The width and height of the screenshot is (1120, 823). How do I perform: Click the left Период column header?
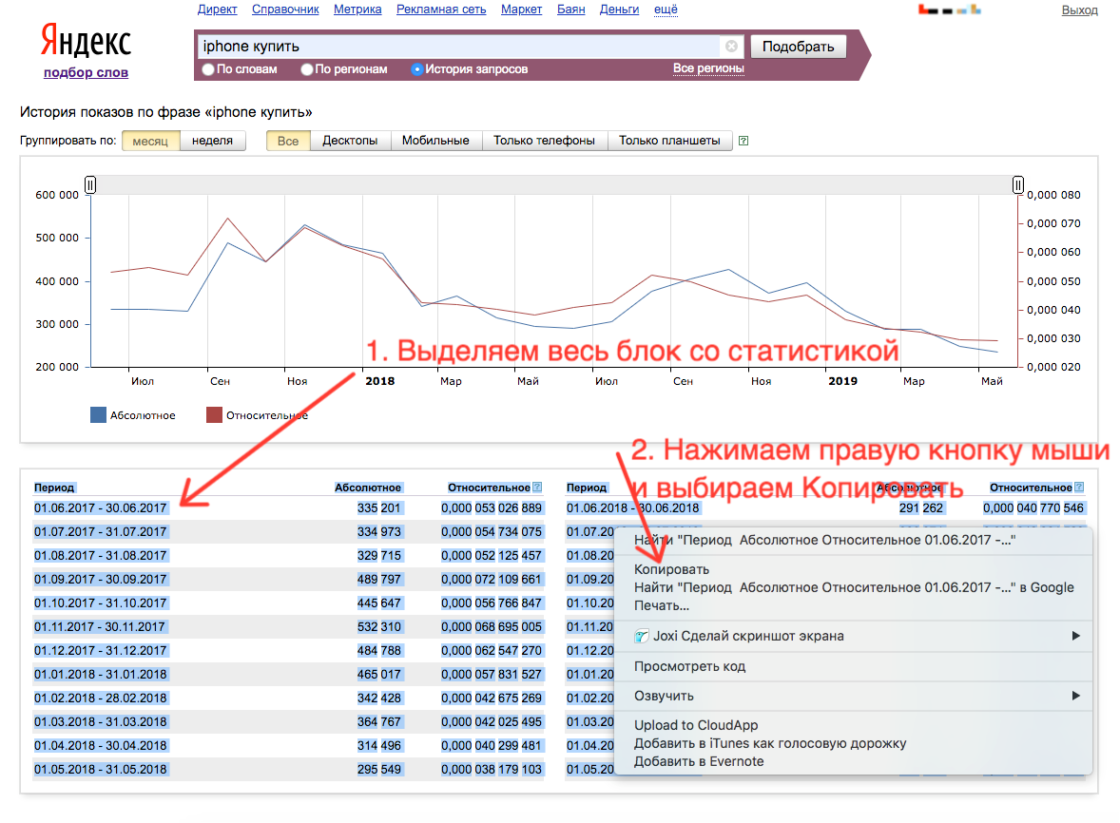pyautogui.click(x=54, y=487)
